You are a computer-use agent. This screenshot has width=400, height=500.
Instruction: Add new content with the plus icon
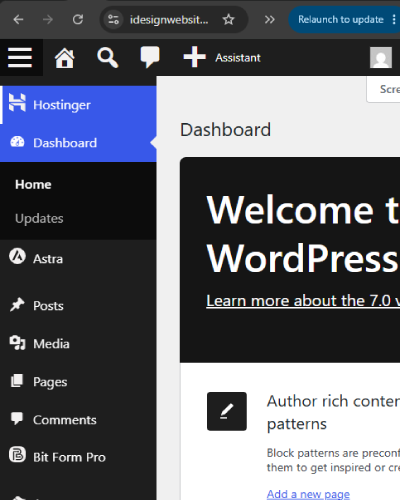(194, 57)
